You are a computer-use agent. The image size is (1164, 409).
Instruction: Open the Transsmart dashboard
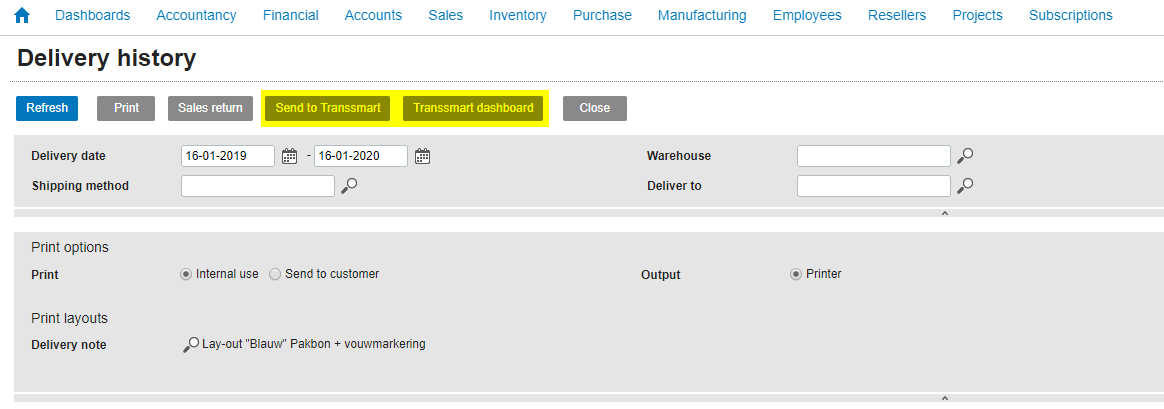pos(473,108)
